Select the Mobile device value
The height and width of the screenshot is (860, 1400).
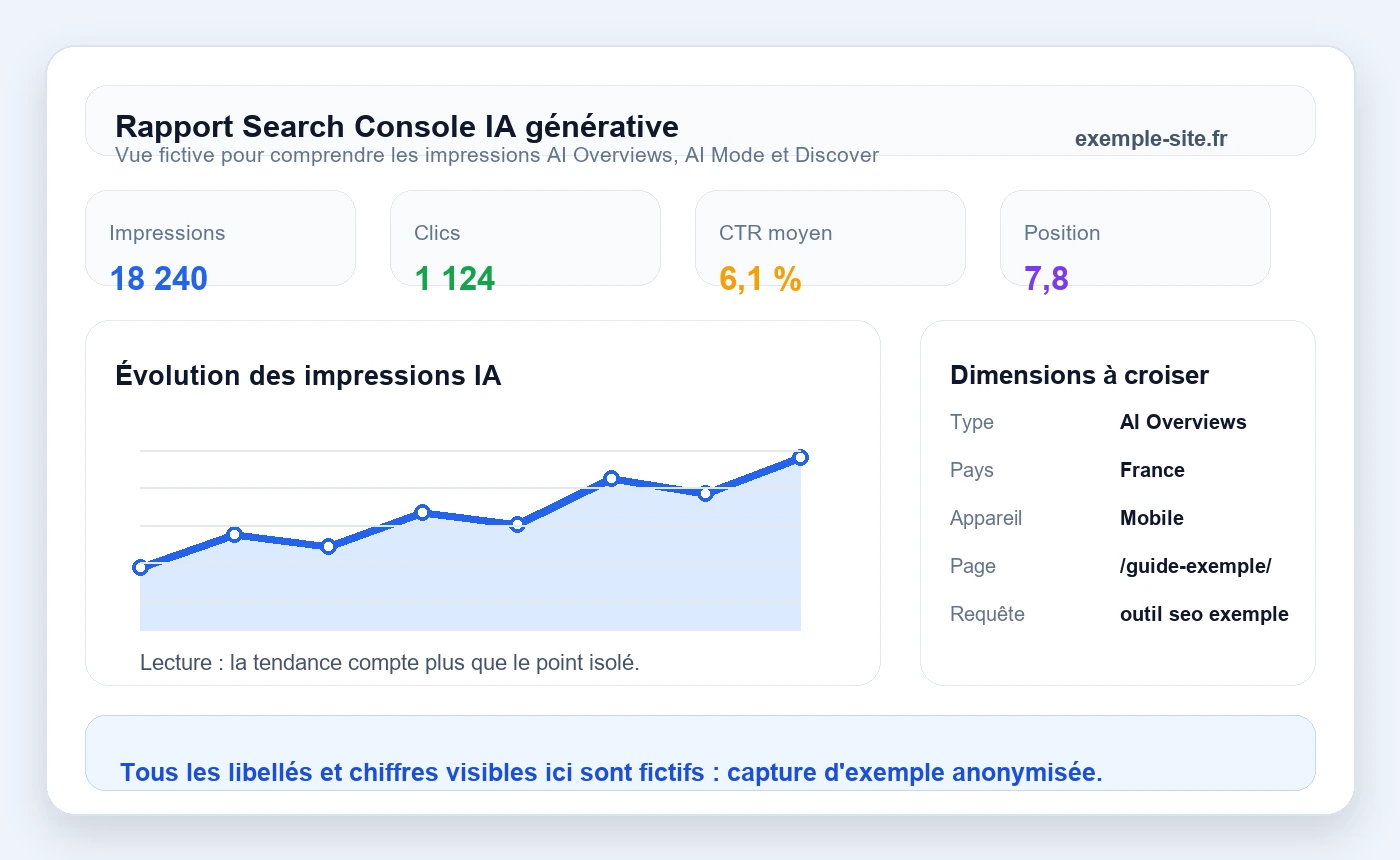1152,518
